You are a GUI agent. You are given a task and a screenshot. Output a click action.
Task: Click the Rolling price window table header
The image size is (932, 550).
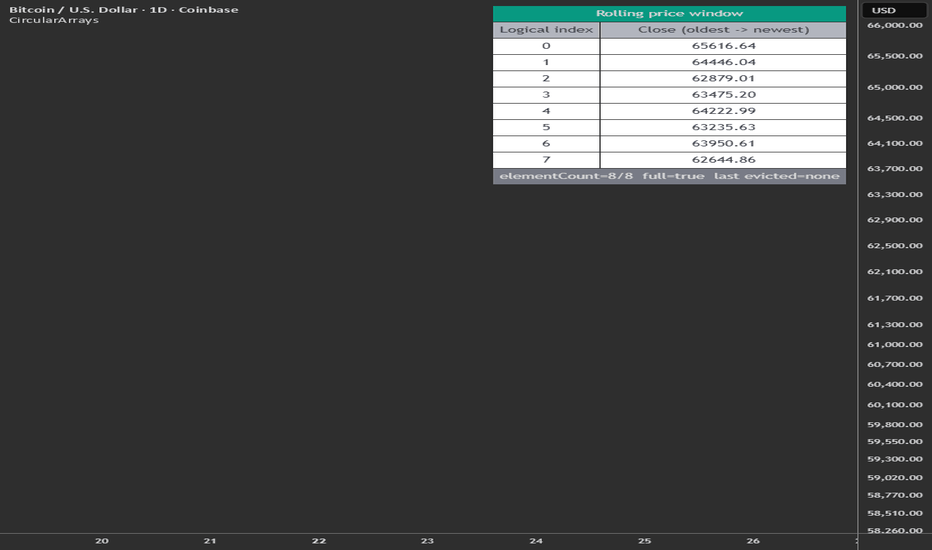click(669, 14)
